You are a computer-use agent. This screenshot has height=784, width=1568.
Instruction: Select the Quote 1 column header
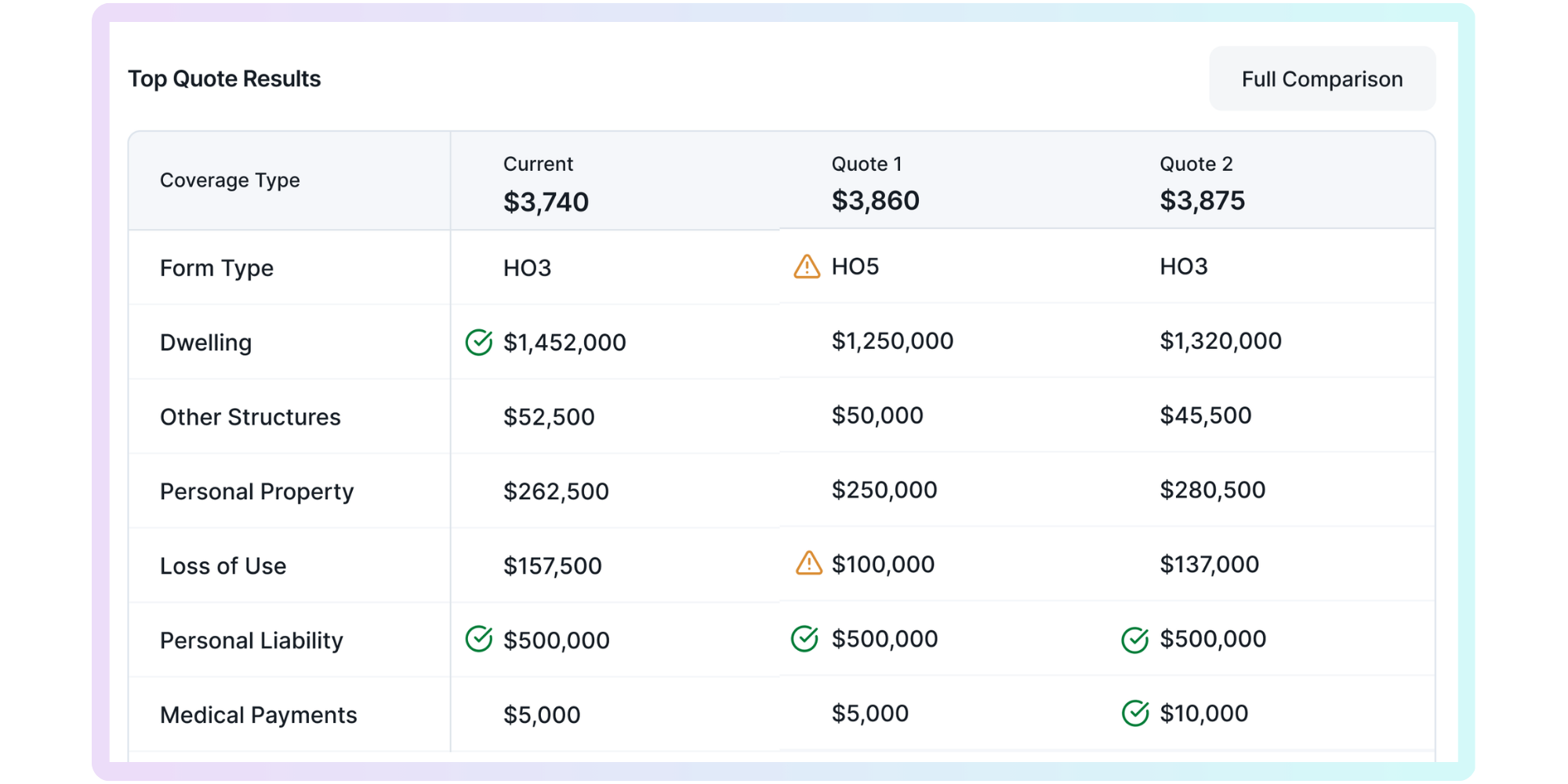coord(866,164)
